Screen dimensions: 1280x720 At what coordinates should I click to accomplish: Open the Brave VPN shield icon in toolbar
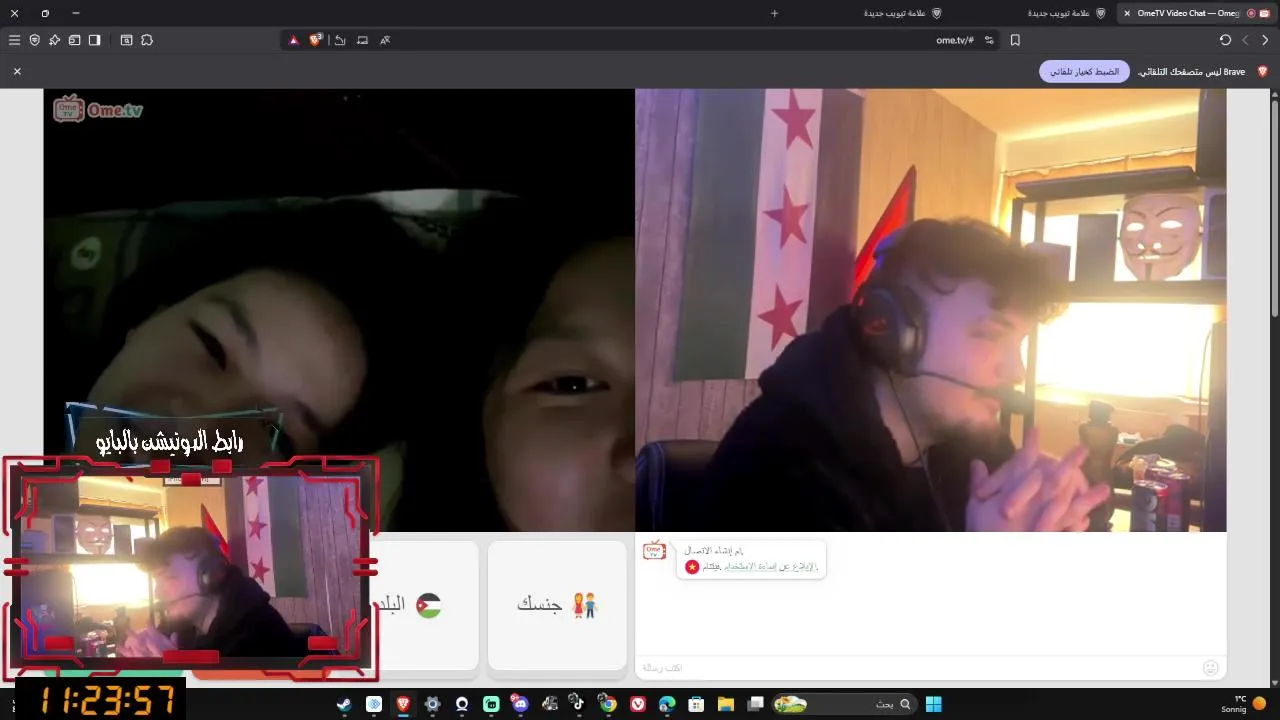click(x=34, y=40)
